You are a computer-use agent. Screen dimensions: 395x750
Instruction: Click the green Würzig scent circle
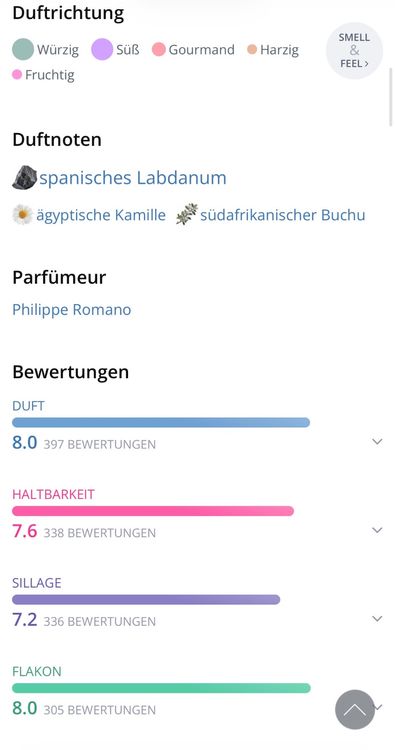[x=23, y=50]
